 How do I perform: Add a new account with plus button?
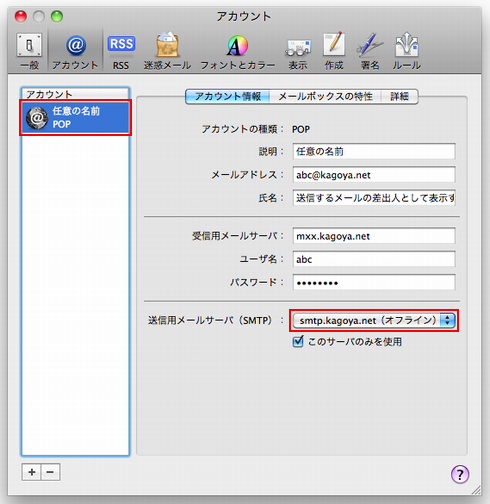point(32,472)
